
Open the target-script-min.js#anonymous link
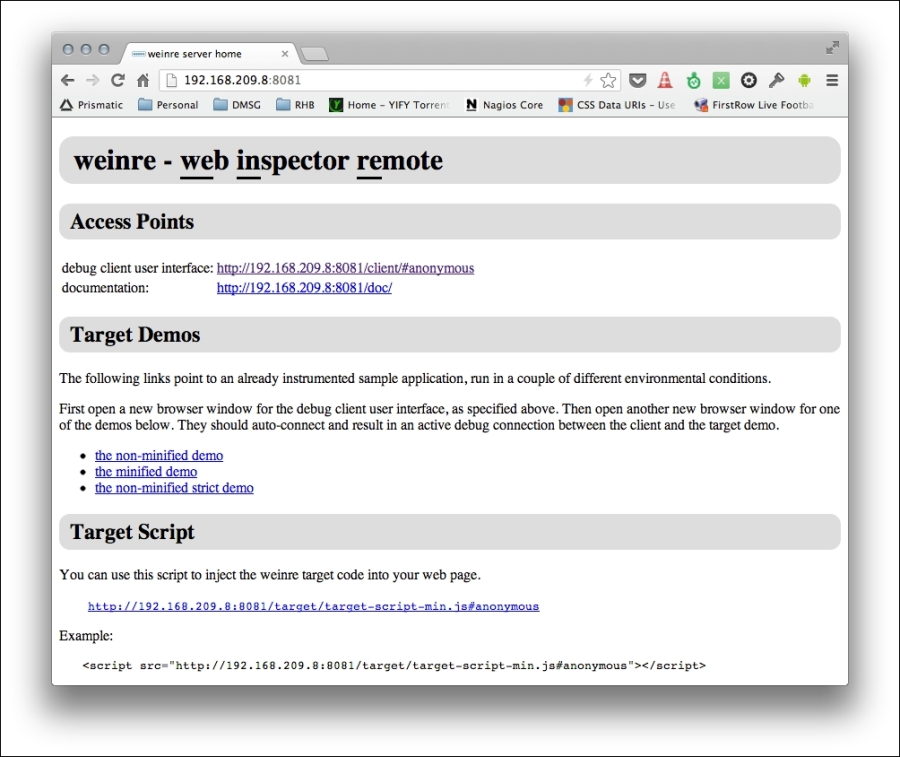coord(313,606)
